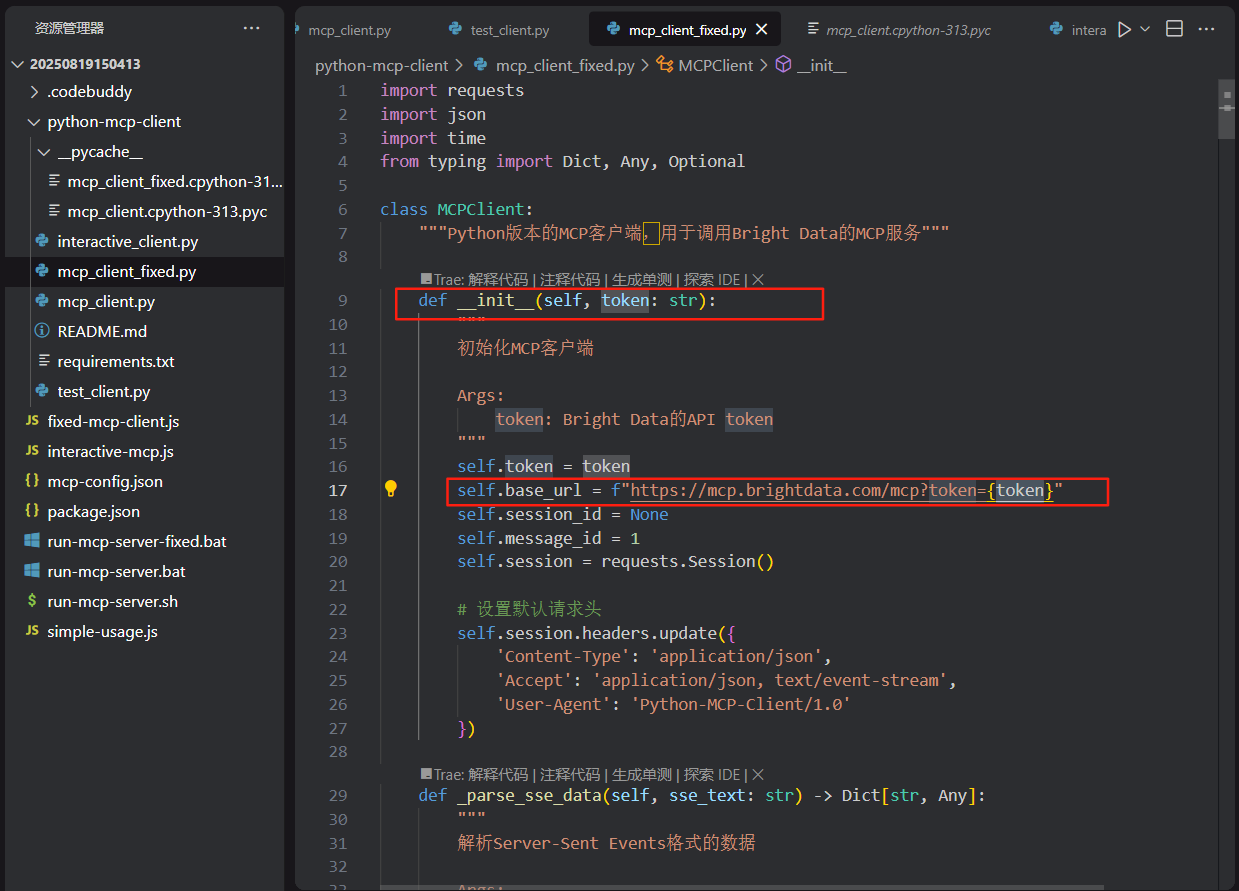The height and width of the screenshot is (891, 1239).
Task: Run the Python file with play icon
Action: coord(1125,30)
